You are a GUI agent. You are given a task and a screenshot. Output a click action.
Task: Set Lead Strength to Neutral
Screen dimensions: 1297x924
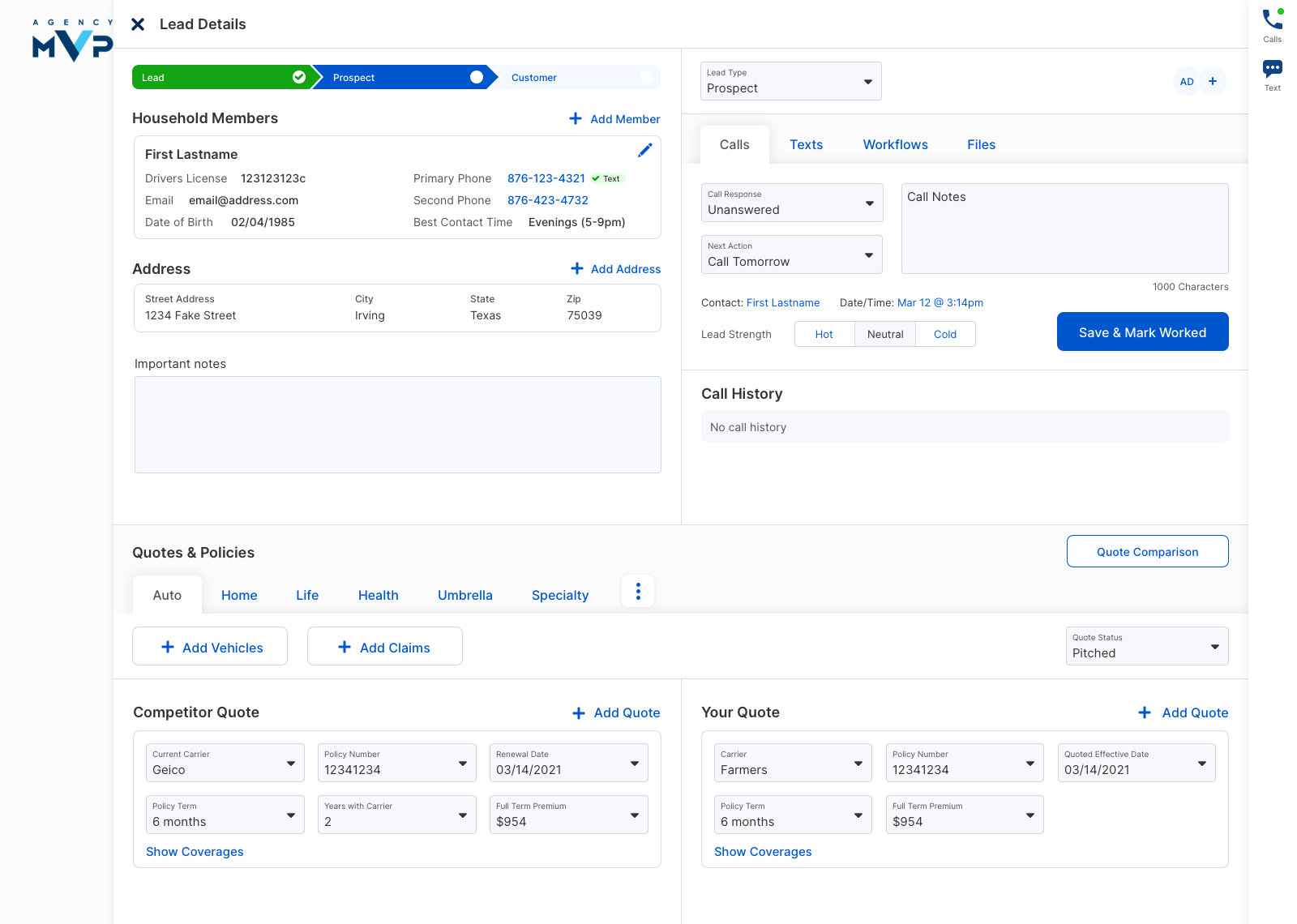885,334
